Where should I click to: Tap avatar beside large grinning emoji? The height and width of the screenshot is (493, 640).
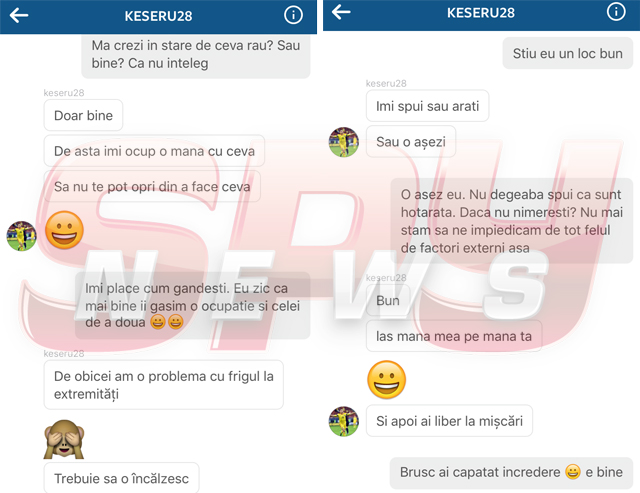tap(22, 236)
